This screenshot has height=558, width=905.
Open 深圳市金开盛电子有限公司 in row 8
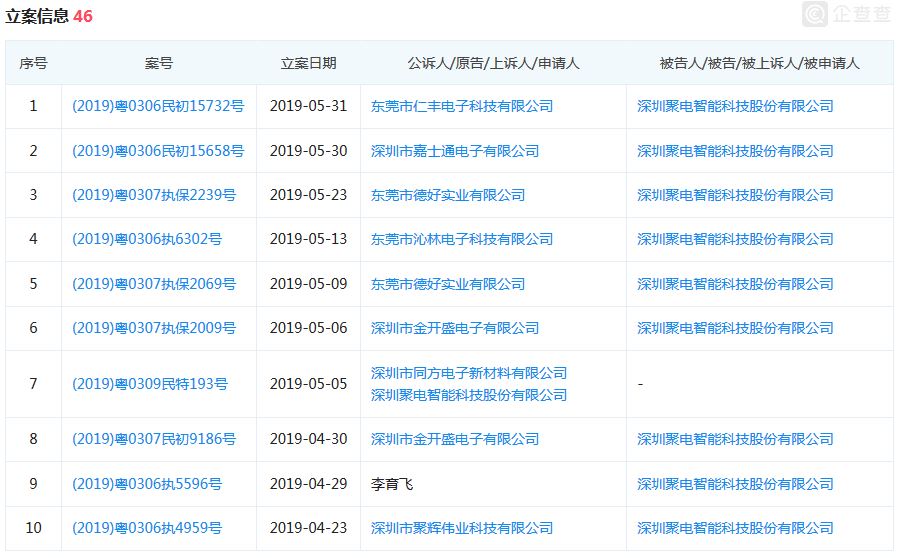(x=455, y=439)
